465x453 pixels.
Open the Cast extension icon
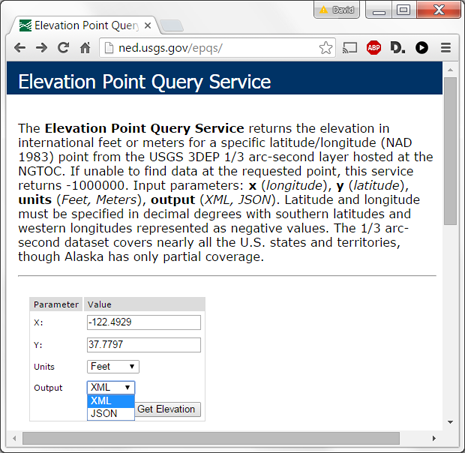[x=350, y=48]
